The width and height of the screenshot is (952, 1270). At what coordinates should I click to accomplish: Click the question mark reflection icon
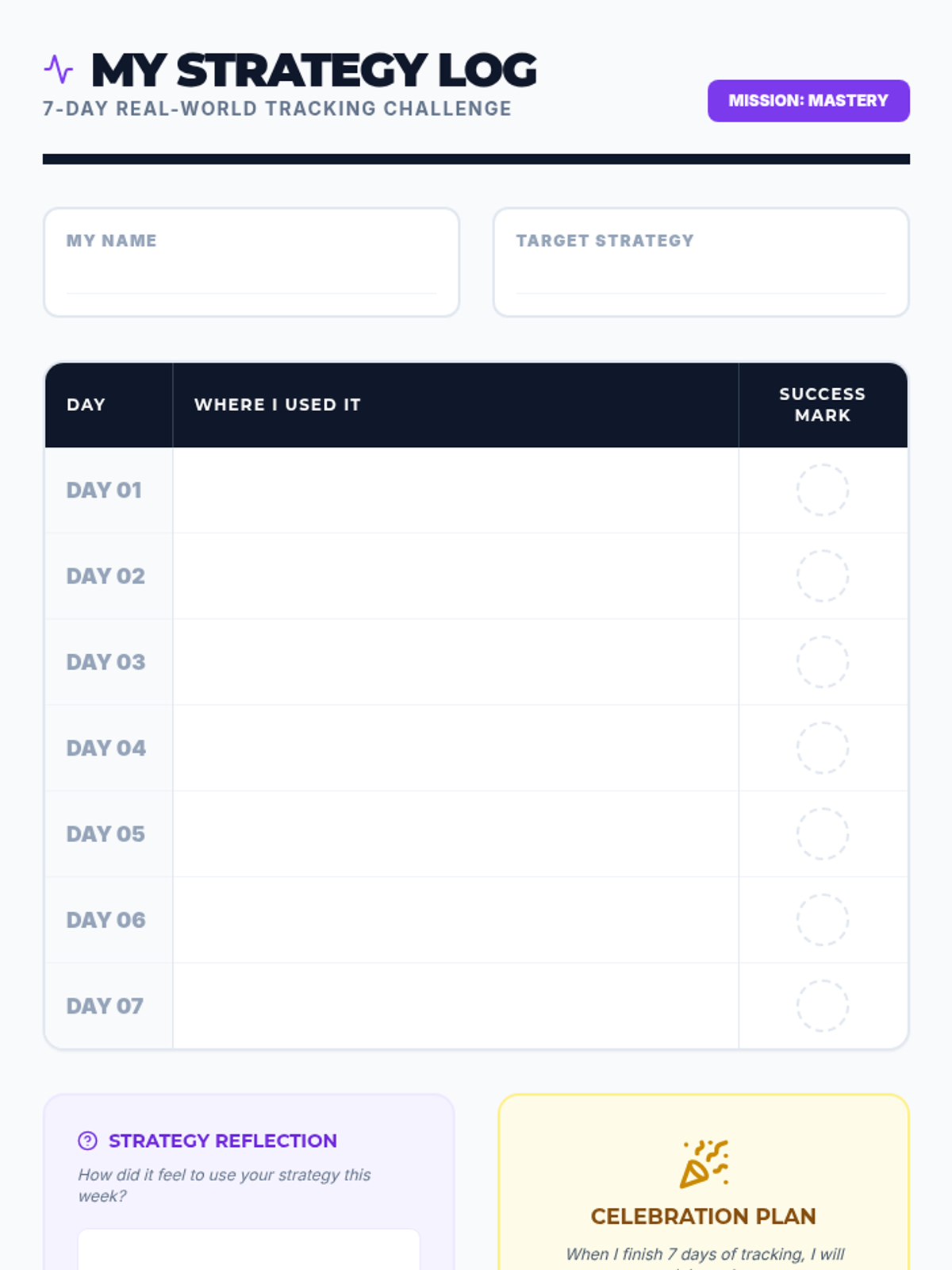87,1141
